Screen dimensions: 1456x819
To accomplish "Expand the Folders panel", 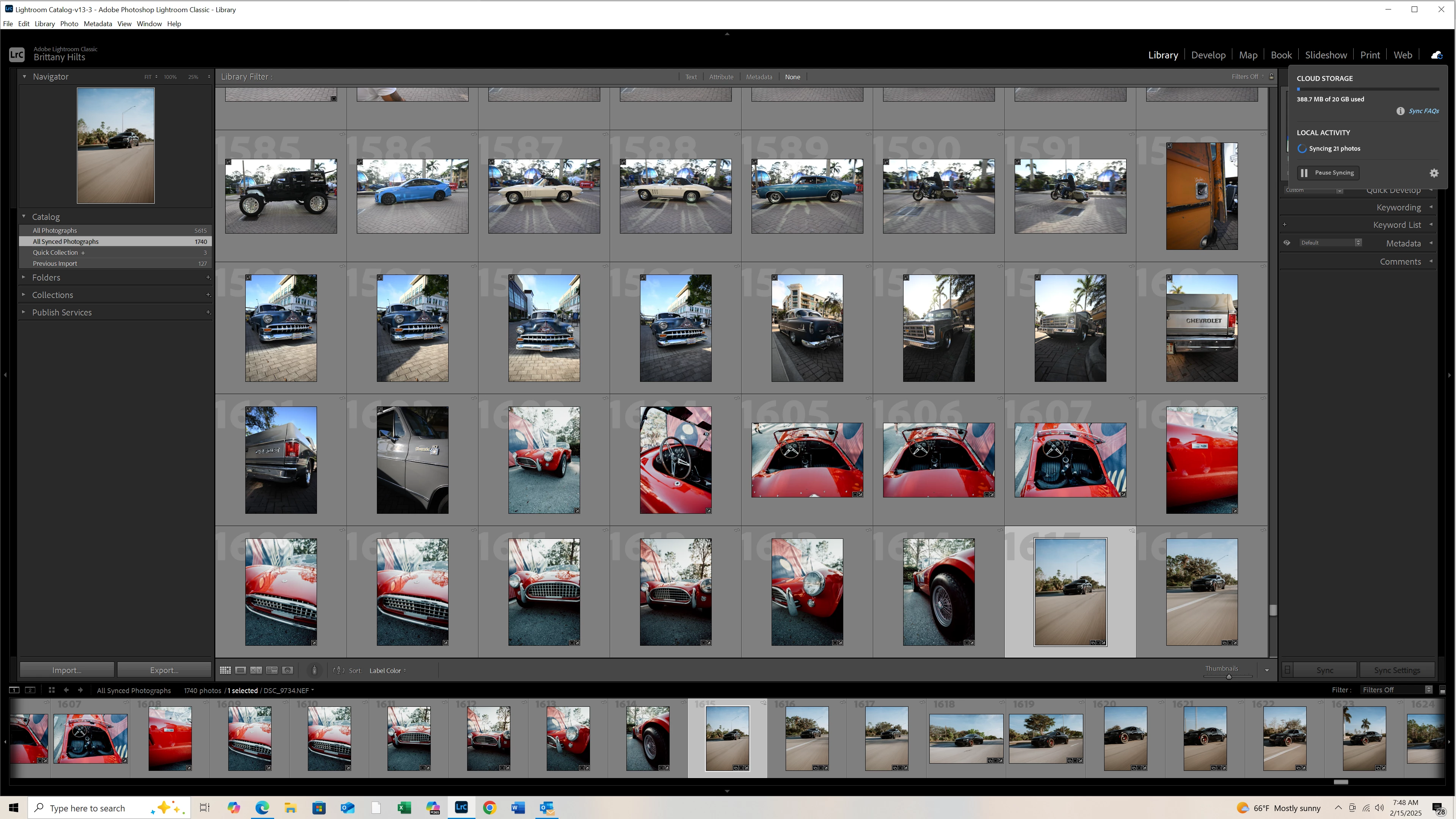I will pyautogui.click(x=46, y=278).
